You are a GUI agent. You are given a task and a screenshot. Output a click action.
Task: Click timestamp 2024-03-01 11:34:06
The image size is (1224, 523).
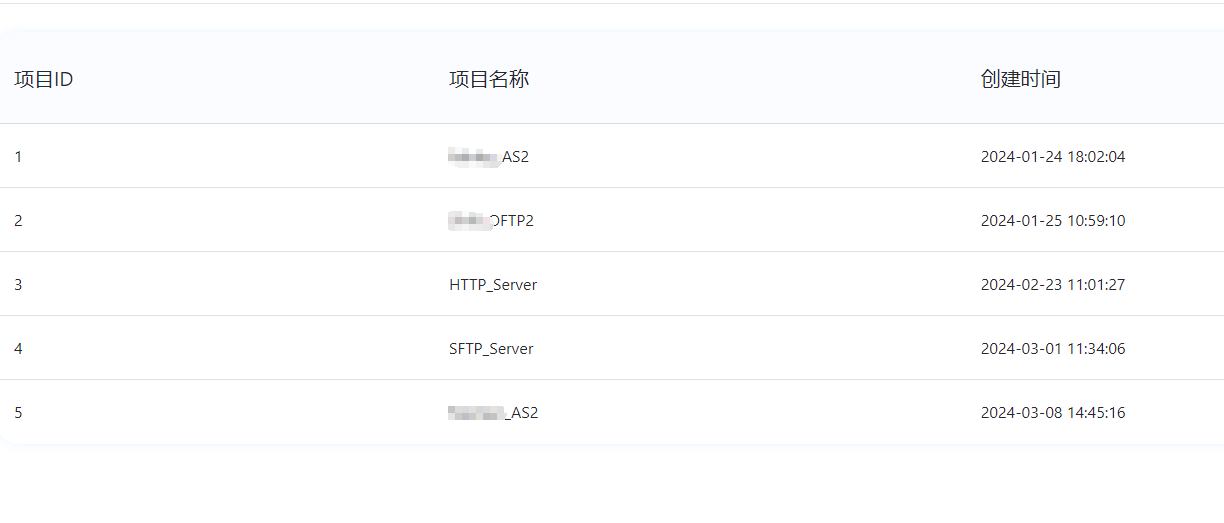tap(1052, 349)
